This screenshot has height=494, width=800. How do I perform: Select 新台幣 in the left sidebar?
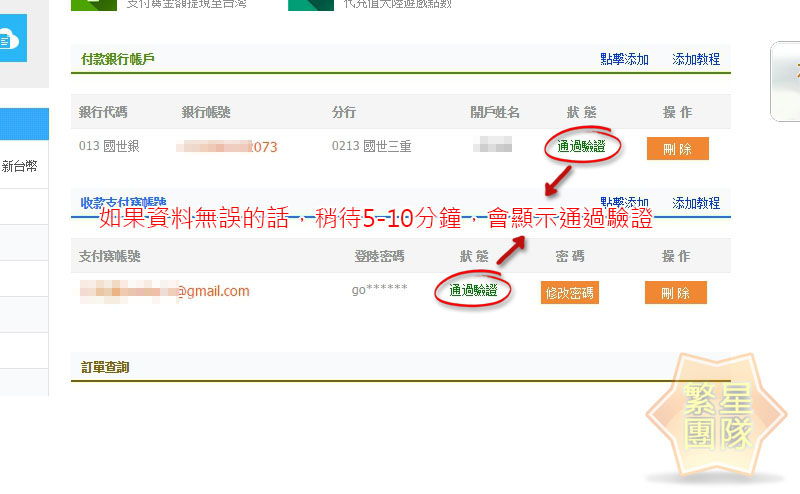22,166
